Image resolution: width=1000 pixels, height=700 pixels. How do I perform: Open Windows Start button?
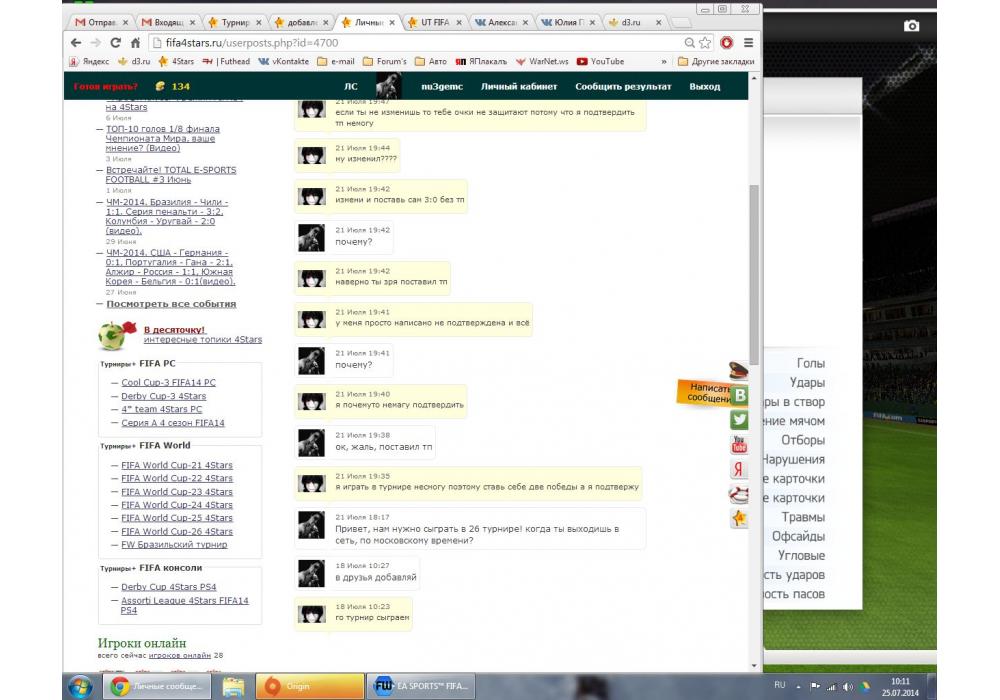coord(80,687)
